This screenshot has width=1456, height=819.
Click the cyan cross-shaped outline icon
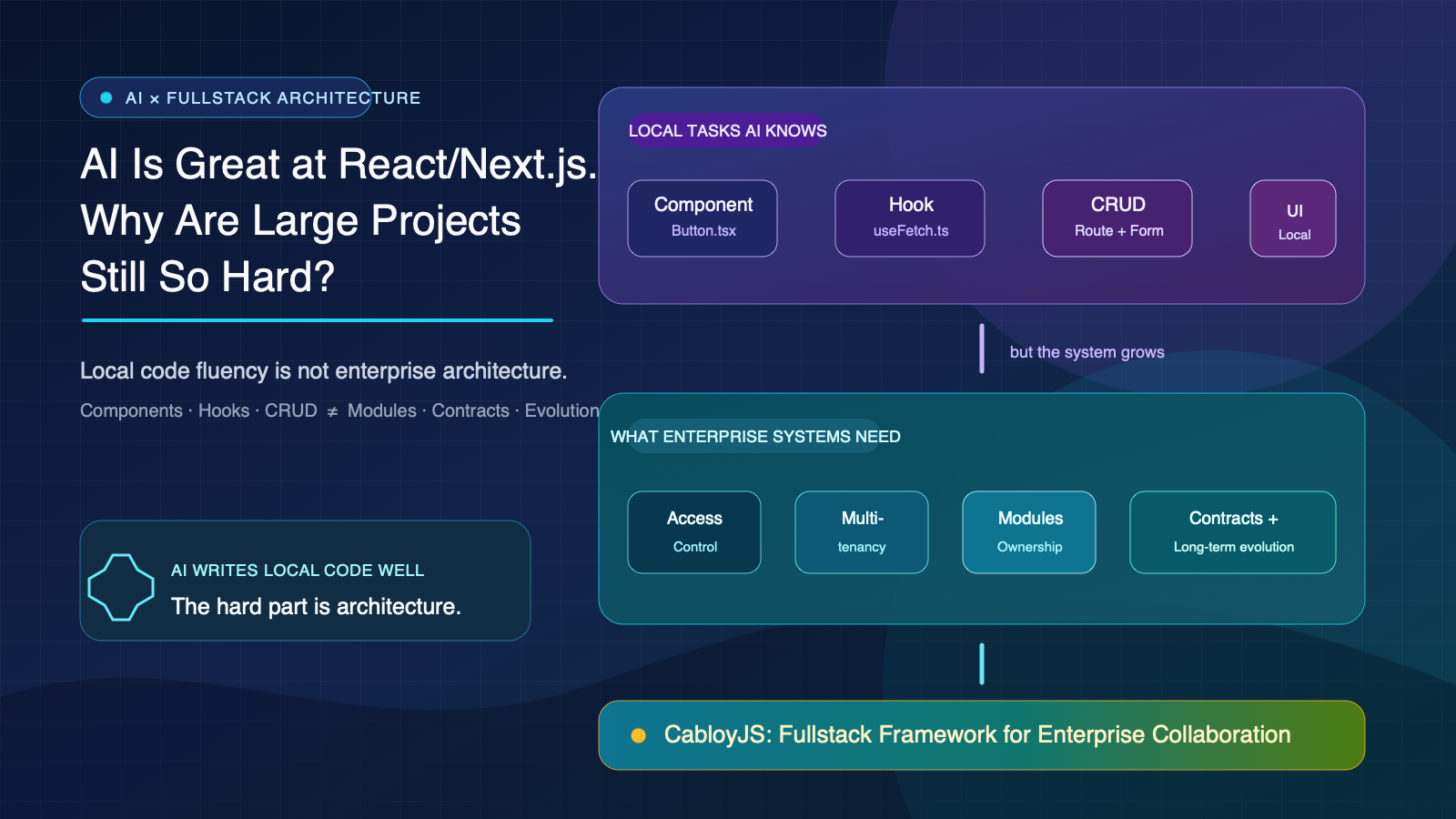121,588
